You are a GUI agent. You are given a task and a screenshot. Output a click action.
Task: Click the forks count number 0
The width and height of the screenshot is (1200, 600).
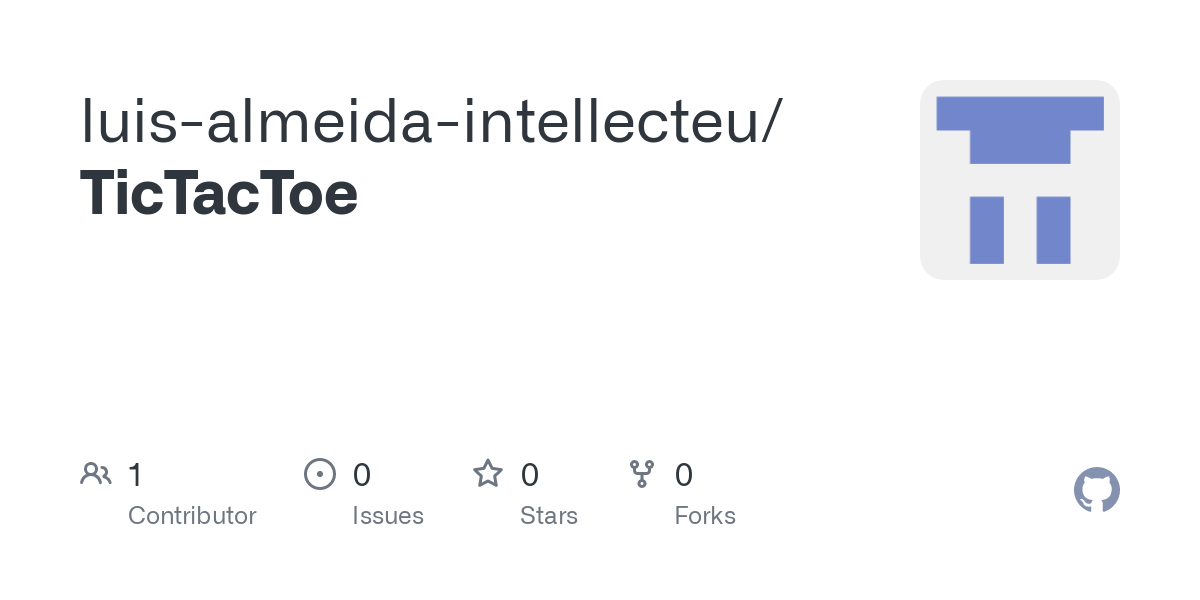pos(684,475)
